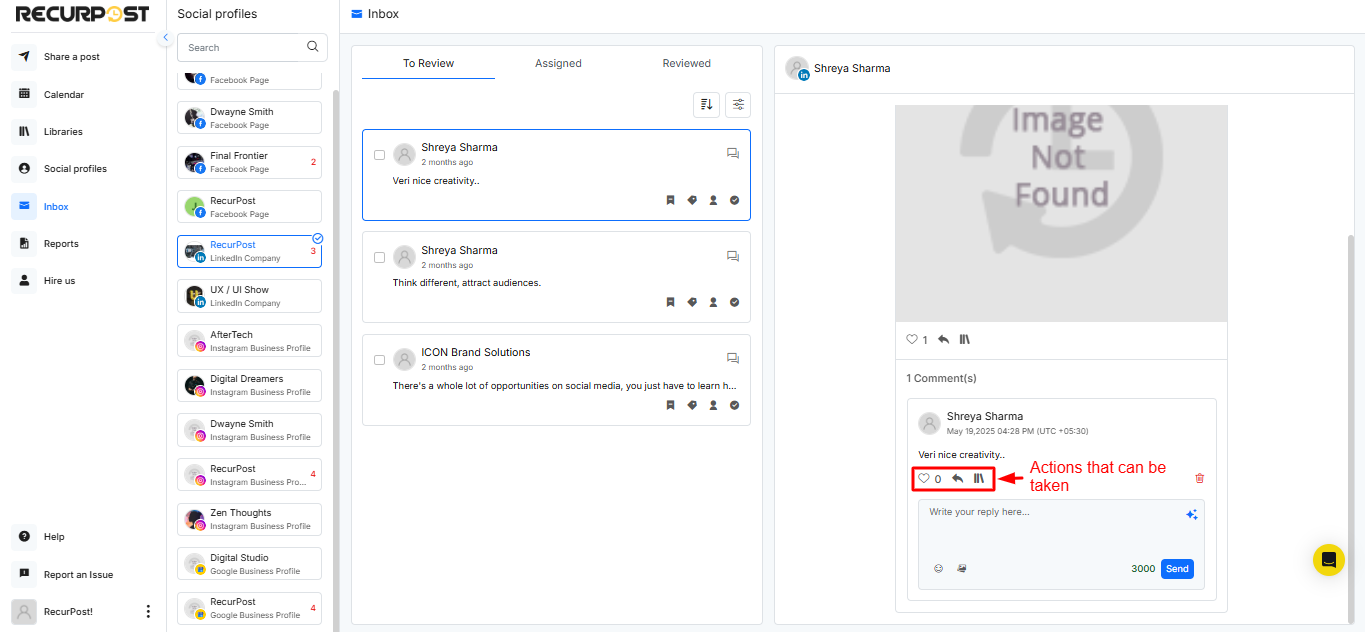
Task: Click reply arrow under the post image
Action: pos(944,340)
